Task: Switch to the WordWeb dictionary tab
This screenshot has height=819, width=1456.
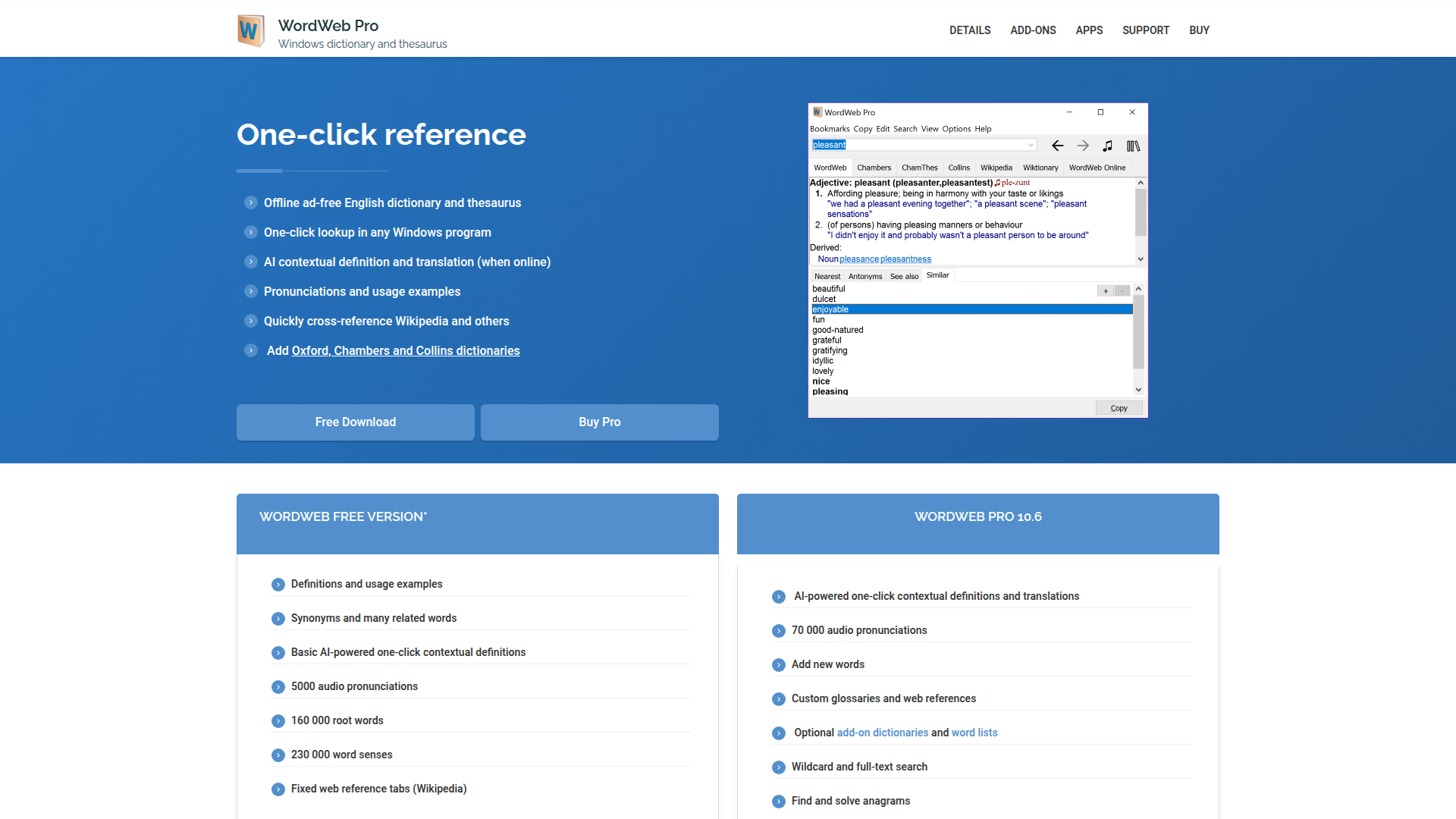Action: pyautogui.click(x=830, y=168)
